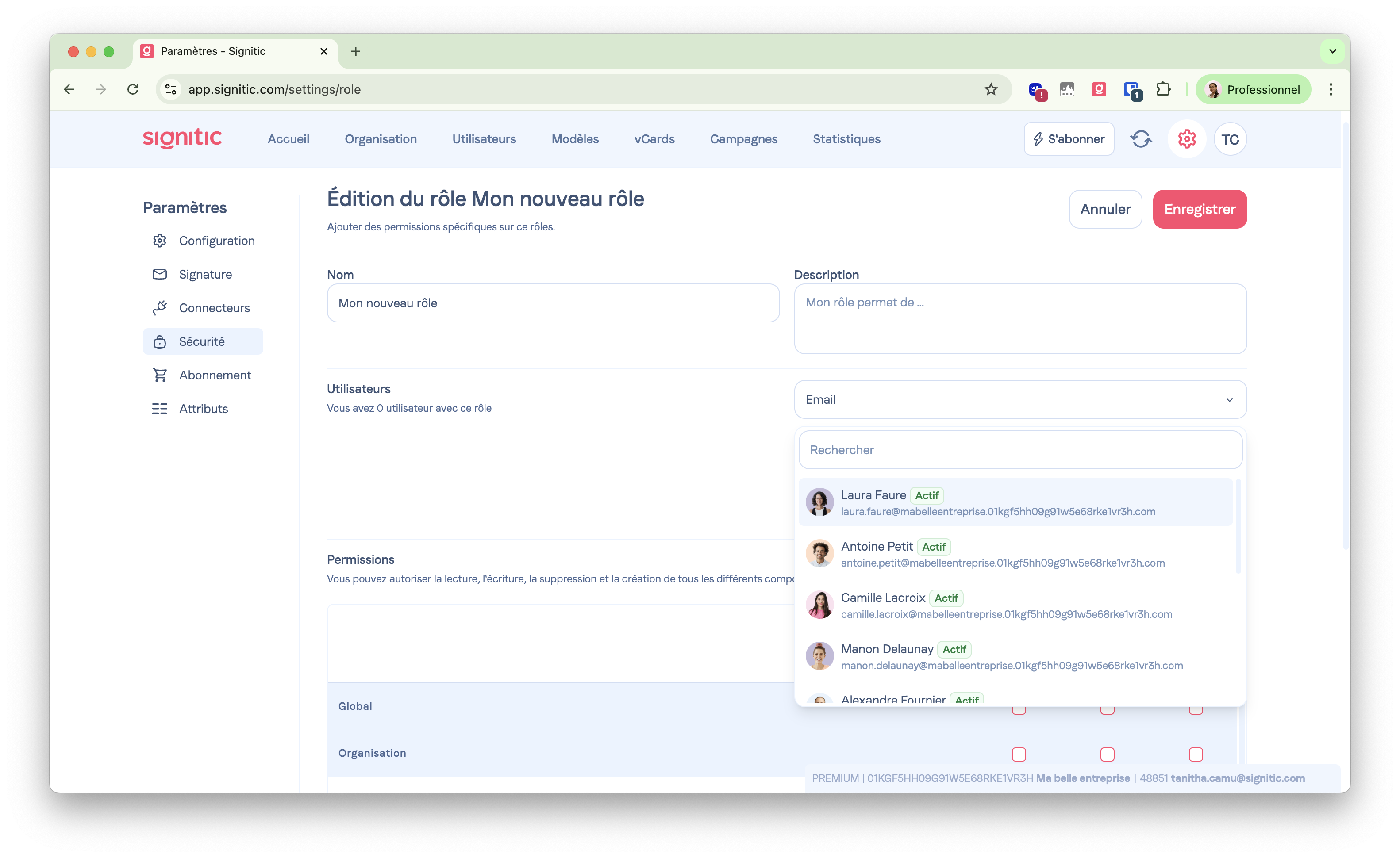
Task: Check last Organisation permission checkbox
Action: click(x=1196, y=754)
